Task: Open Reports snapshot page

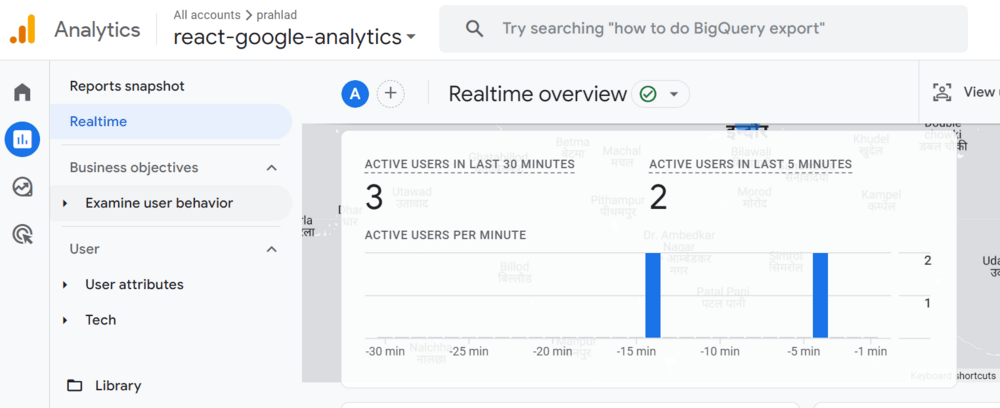Action: click(x=127, y=86)
